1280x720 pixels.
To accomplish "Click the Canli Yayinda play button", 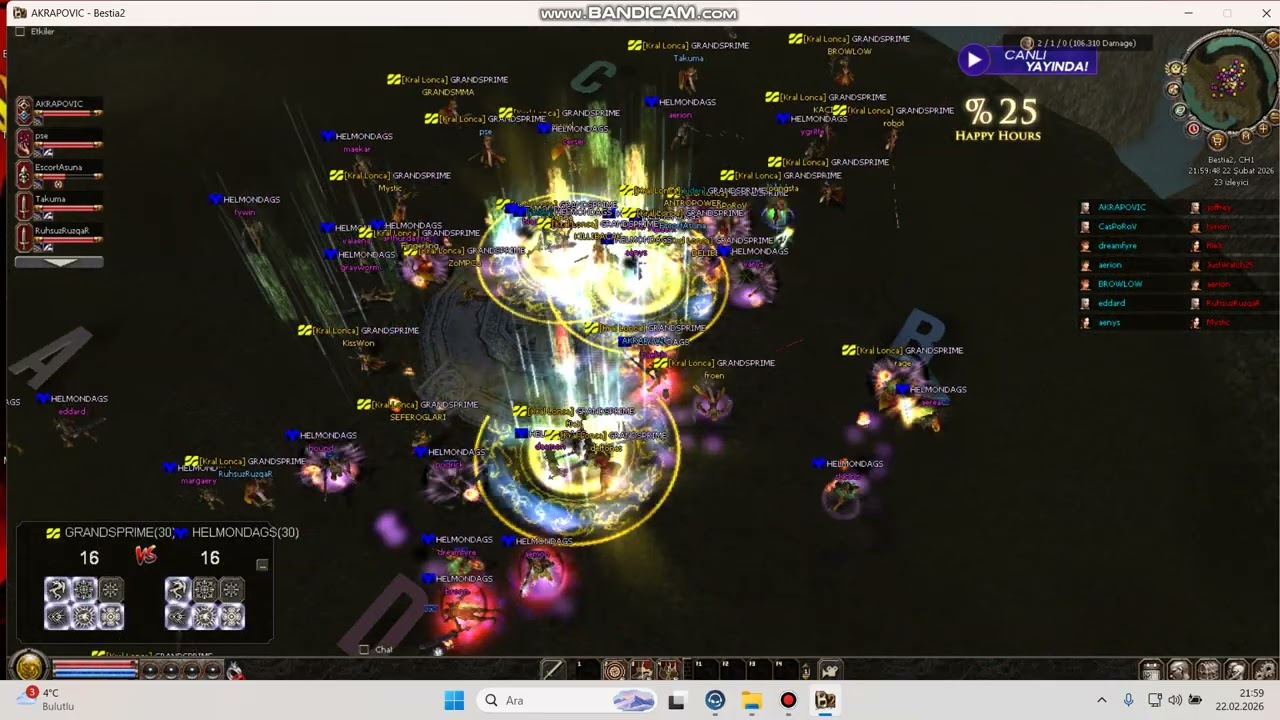I will (x=974, y=60).
